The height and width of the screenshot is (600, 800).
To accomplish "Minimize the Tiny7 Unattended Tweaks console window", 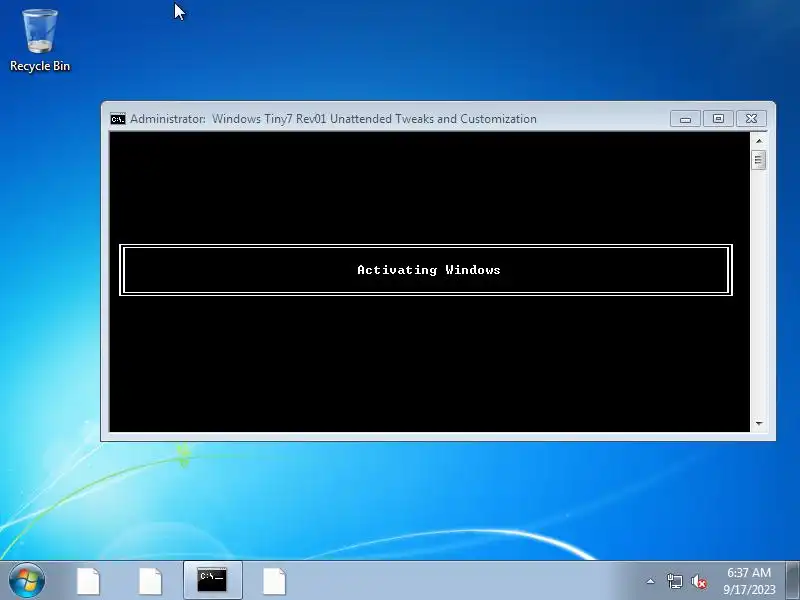I will (685, 119).
